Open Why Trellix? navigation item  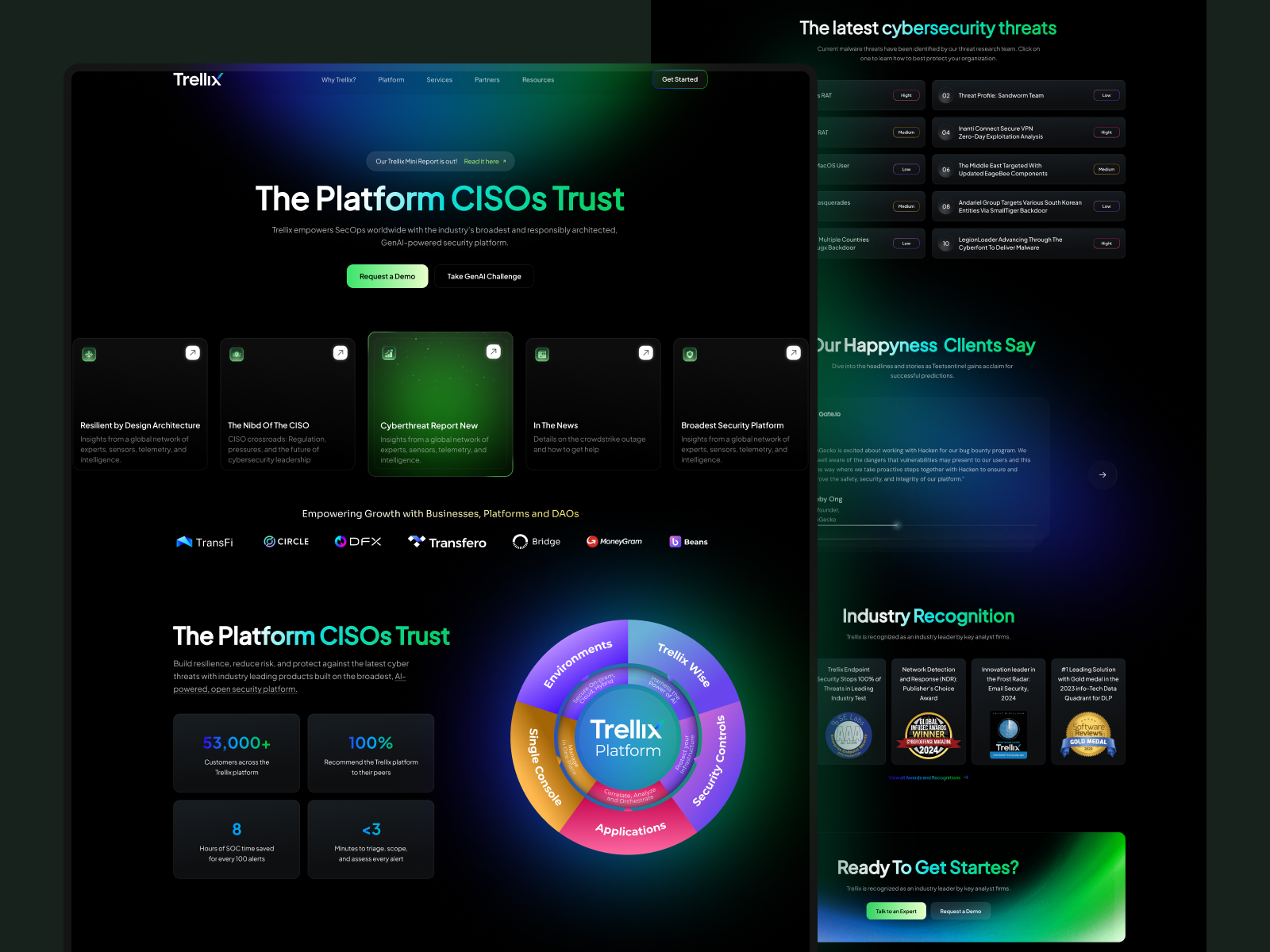pos(338,80)
